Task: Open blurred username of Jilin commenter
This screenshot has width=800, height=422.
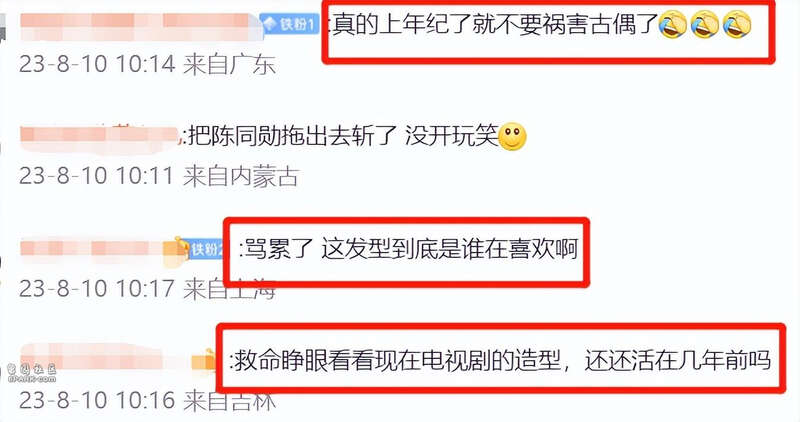Action: tap(106, 359)
